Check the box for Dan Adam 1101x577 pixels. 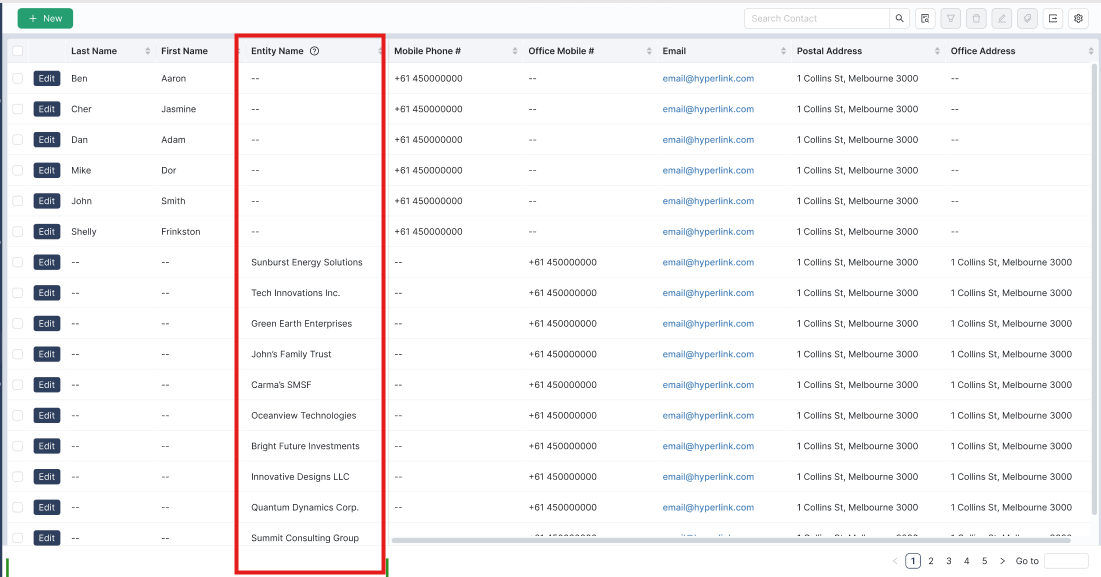18,140
